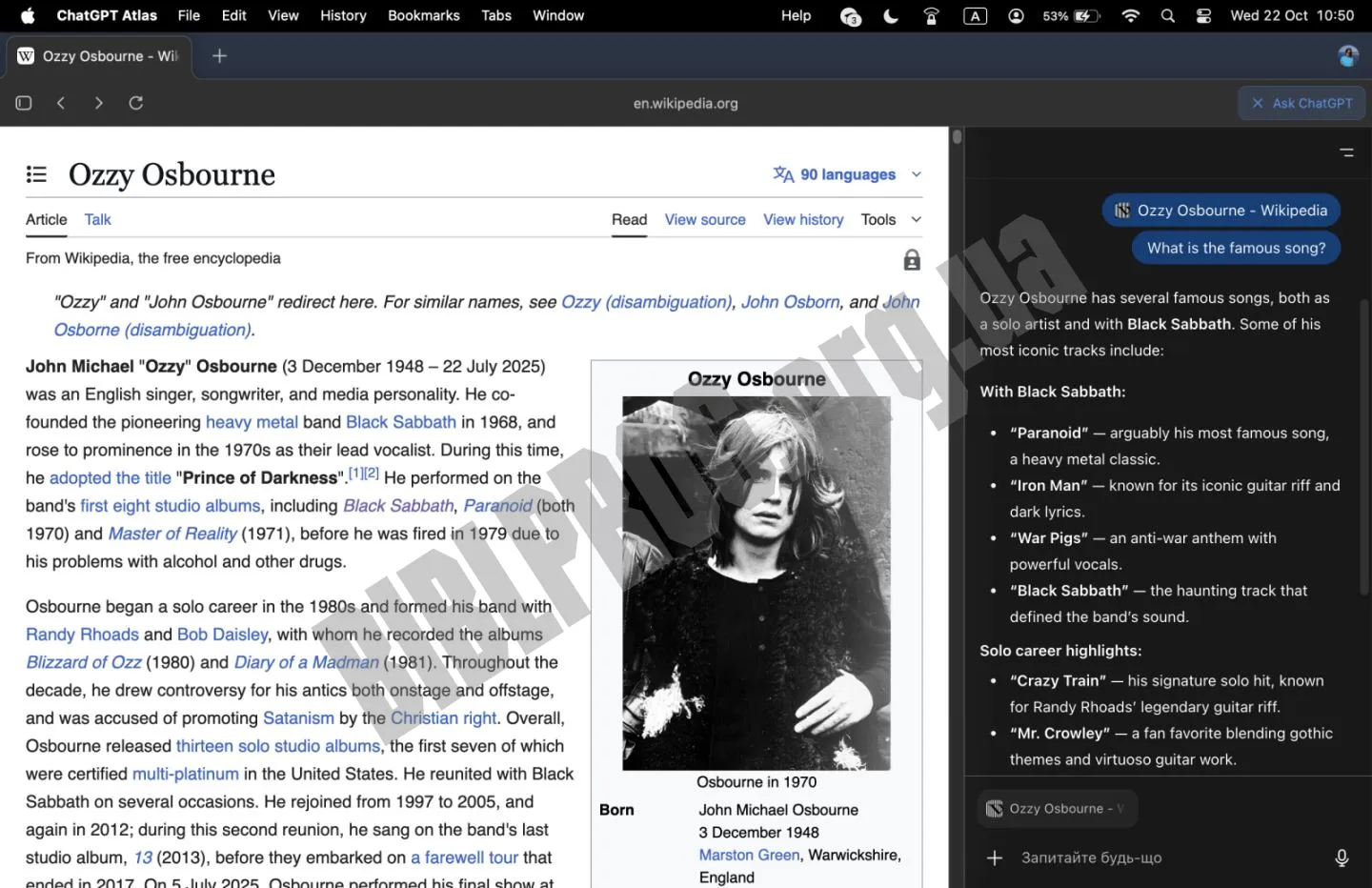Screen dimensions: 1372x888
Task: Toggle macOS Do Not Disturb moon icon
Action: pos(891,15)
